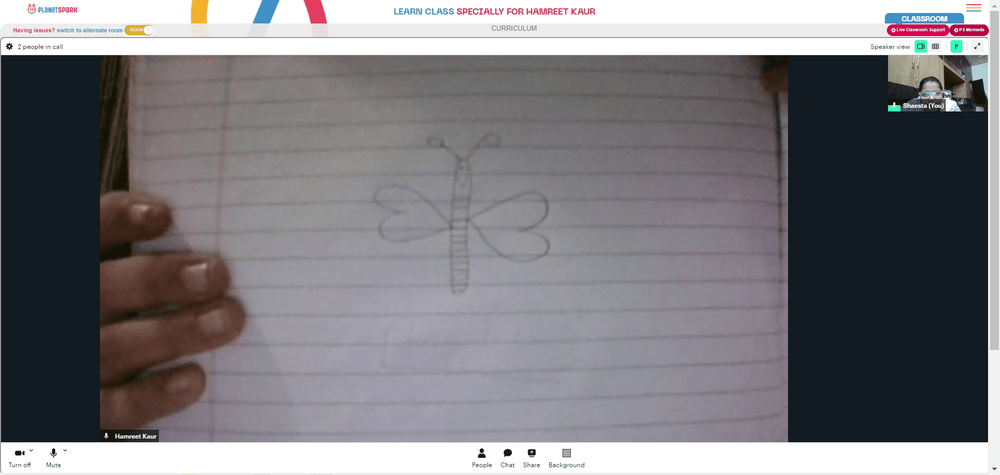Click the '2 people in call' text
The height and width of the screenshot is (475, 1000).
[40, 47]
